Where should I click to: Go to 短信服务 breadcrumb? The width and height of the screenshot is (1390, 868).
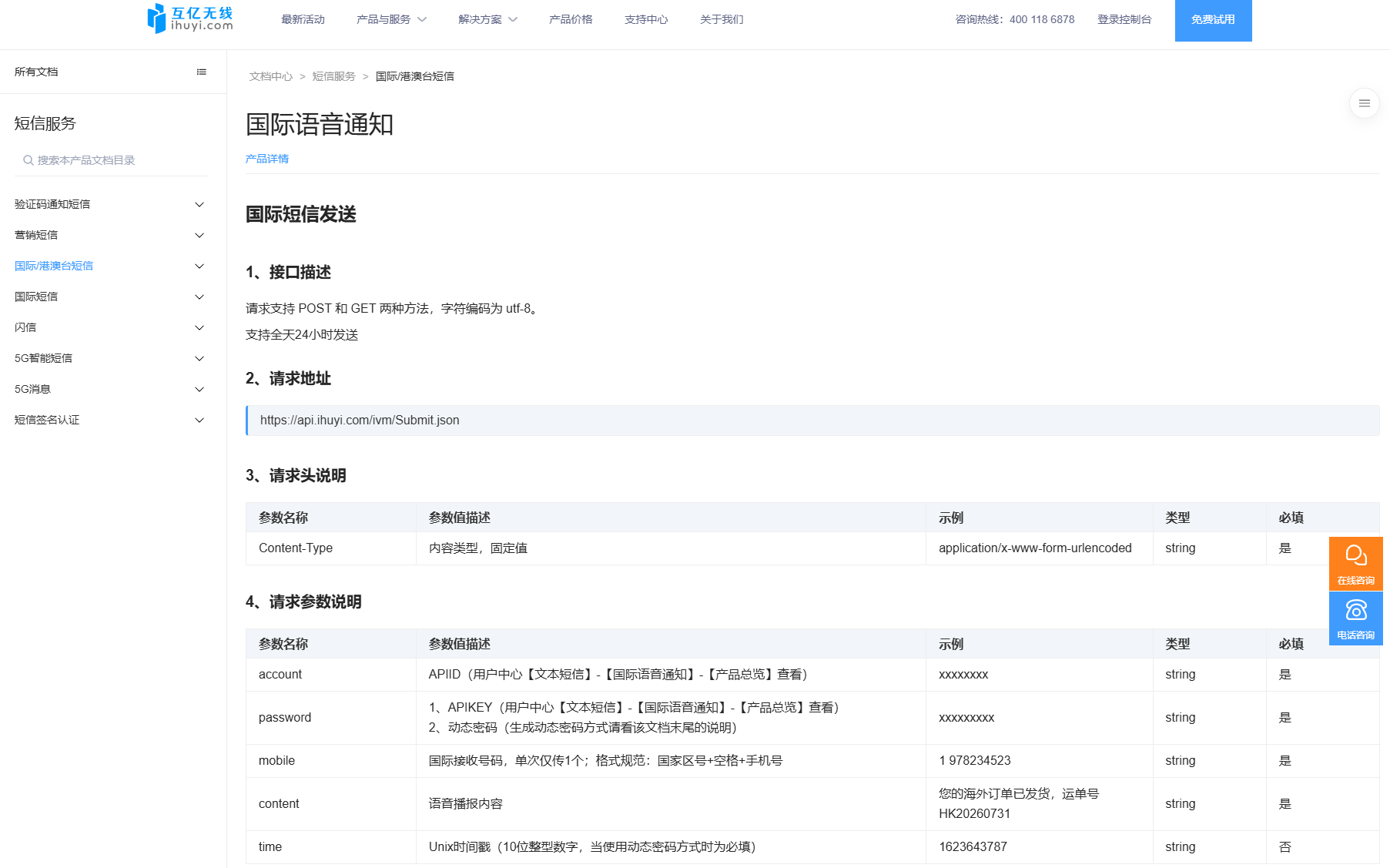coord(333,76)
